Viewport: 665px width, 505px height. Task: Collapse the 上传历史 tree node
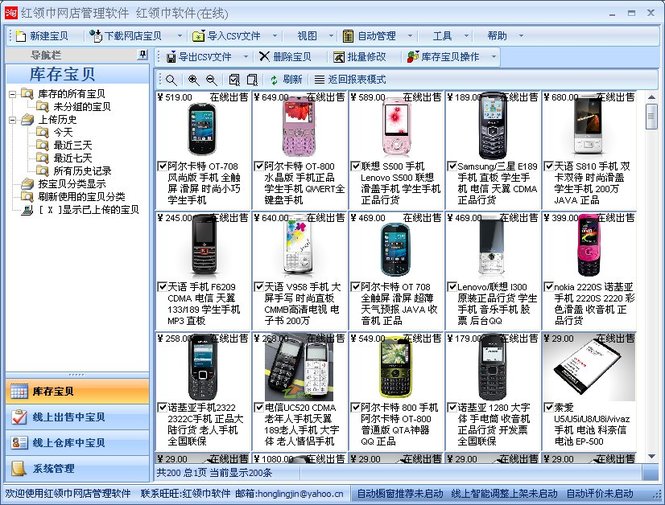12,119
